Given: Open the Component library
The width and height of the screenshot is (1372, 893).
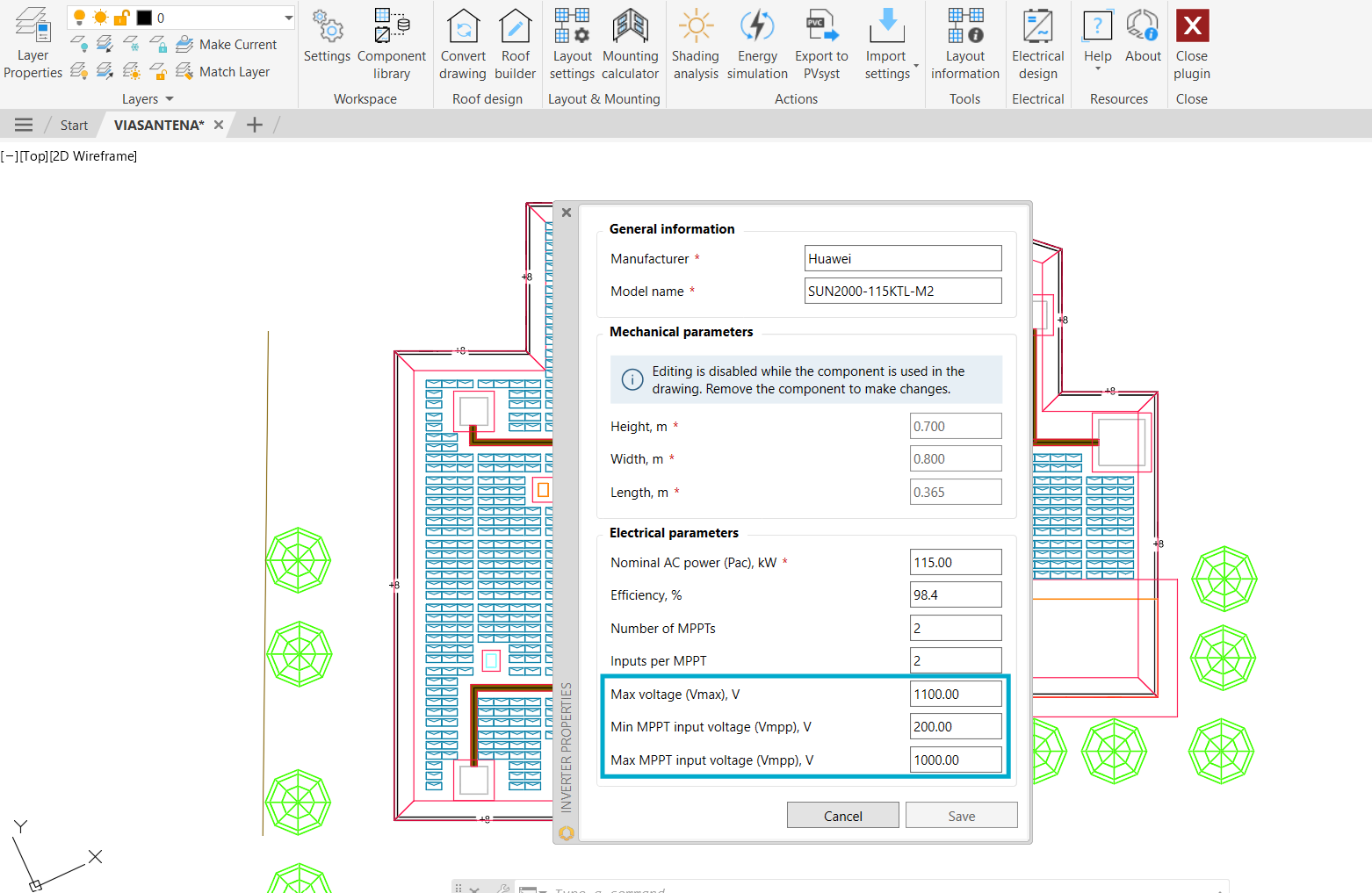Looking at the screenshot, I should coord(392,44).
